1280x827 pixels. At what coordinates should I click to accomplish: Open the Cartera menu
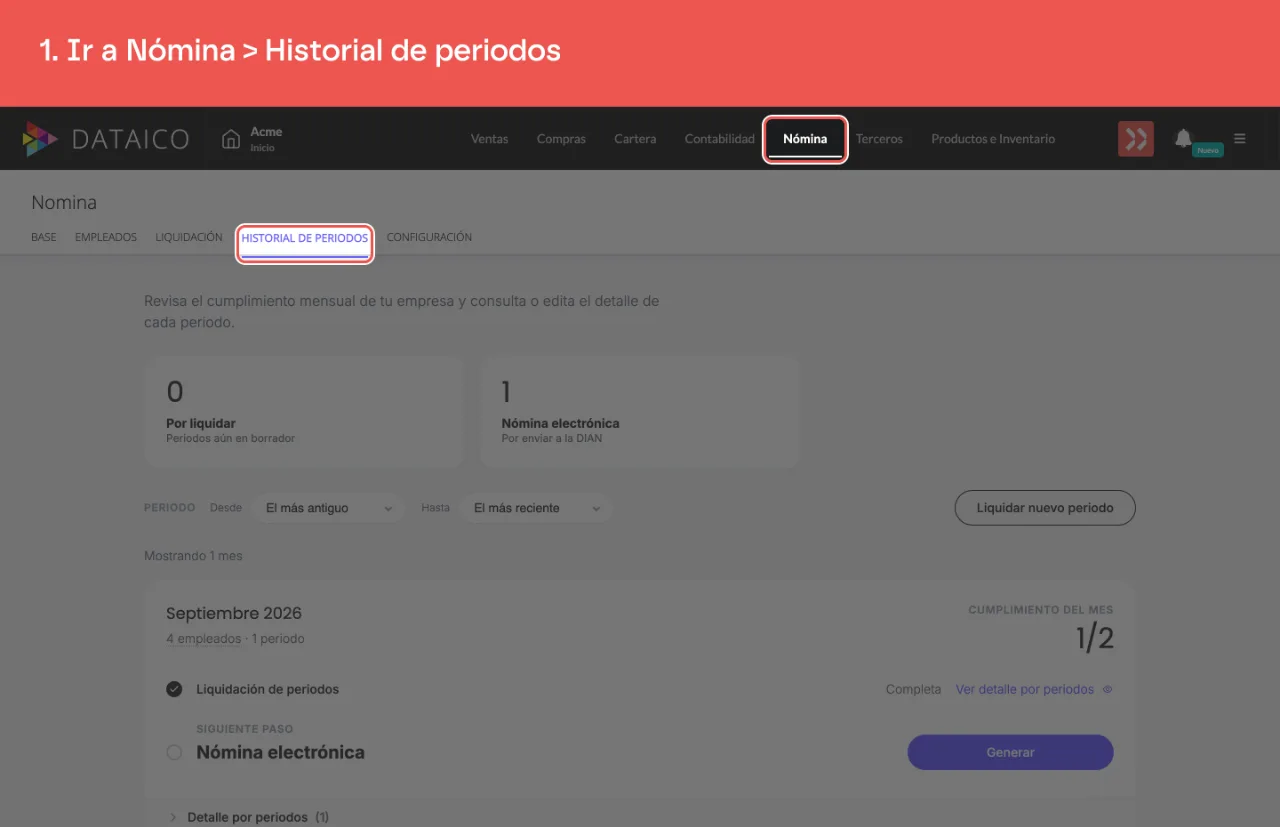point(635,139)
